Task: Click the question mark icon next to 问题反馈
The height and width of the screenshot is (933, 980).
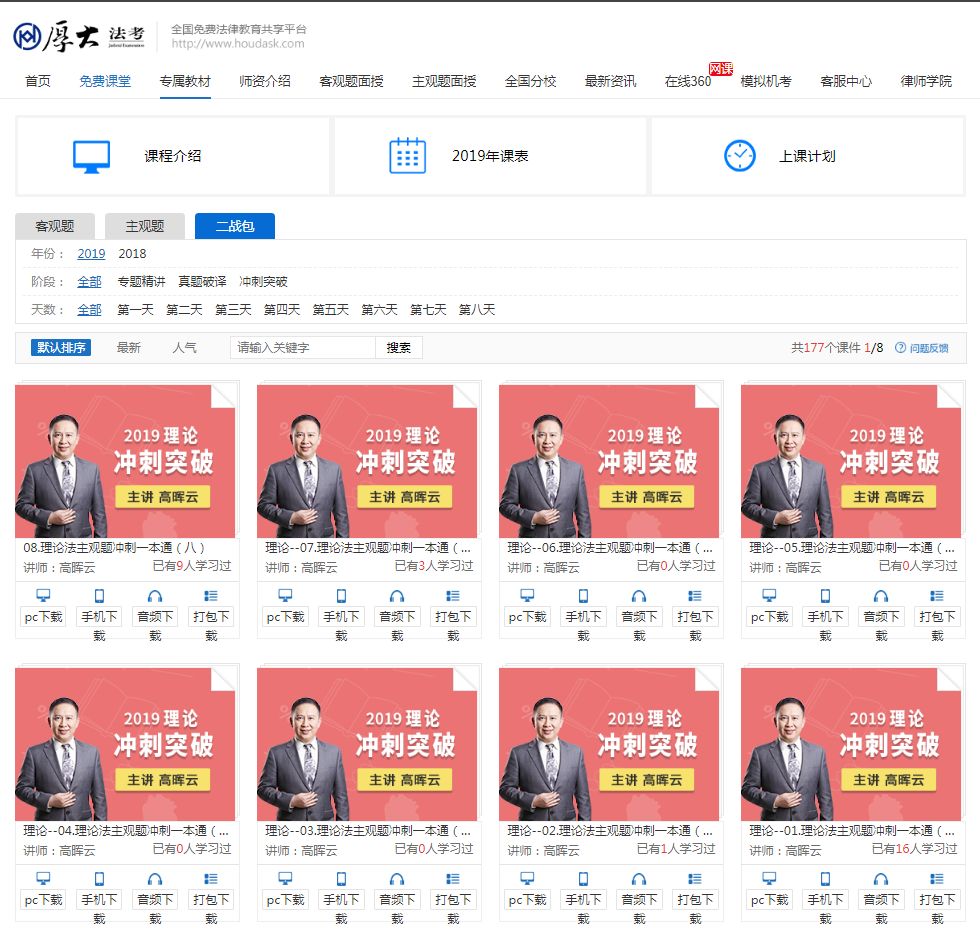Action: (898, 346)
